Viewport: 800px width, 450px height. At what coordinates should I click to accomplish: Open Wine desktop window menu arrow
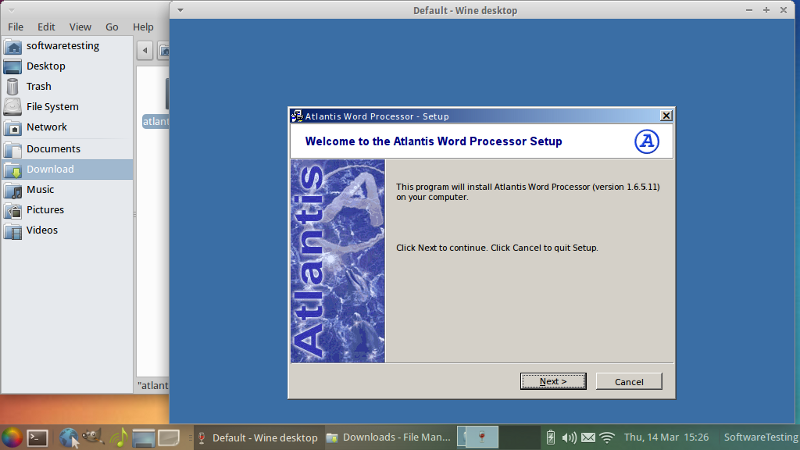(x=180, y=10)
